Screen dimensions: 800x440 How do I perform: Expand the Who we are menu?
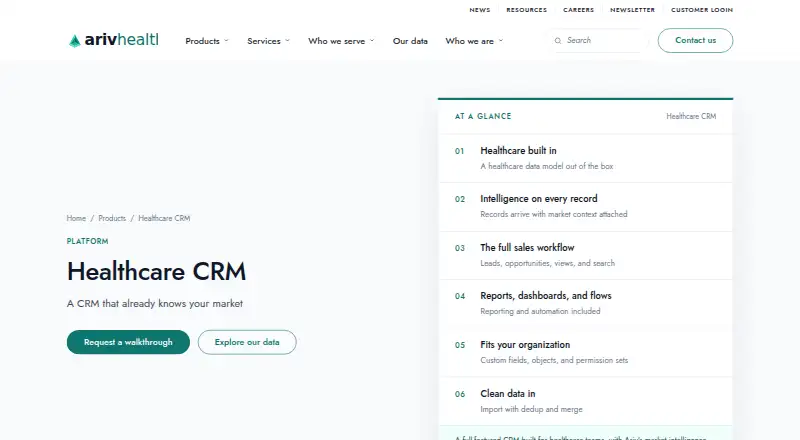point(474,41)
